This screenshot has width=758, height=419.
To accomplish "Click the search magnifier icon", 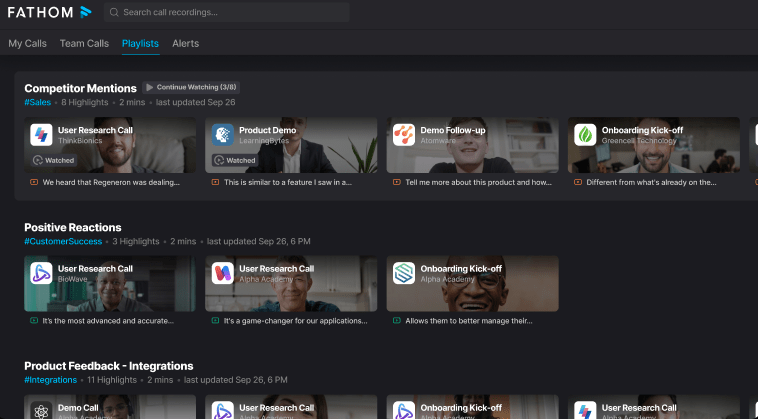I will (114, 12).
